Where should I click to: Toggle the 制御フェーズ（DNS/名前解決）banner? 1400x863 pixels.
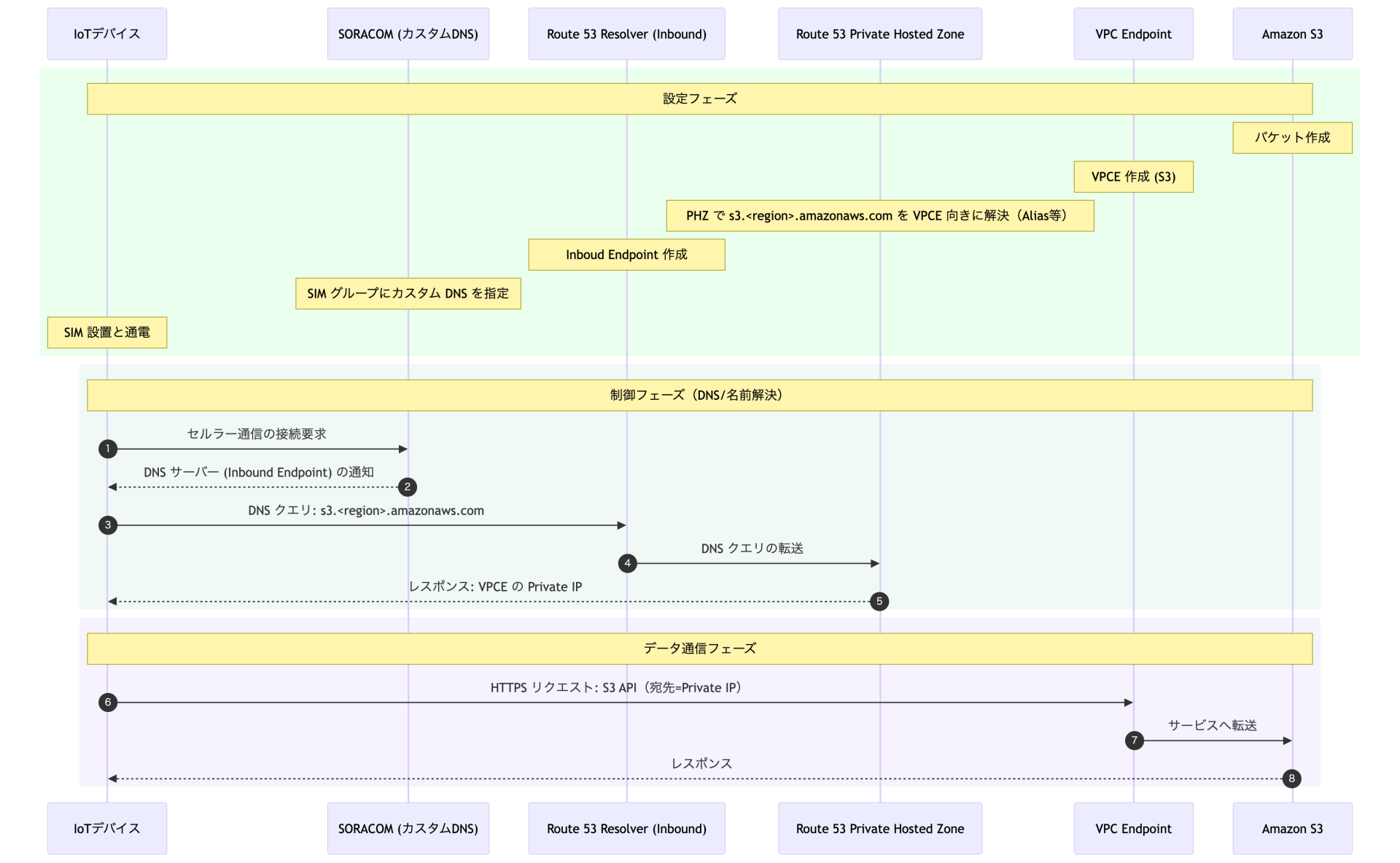699,395
